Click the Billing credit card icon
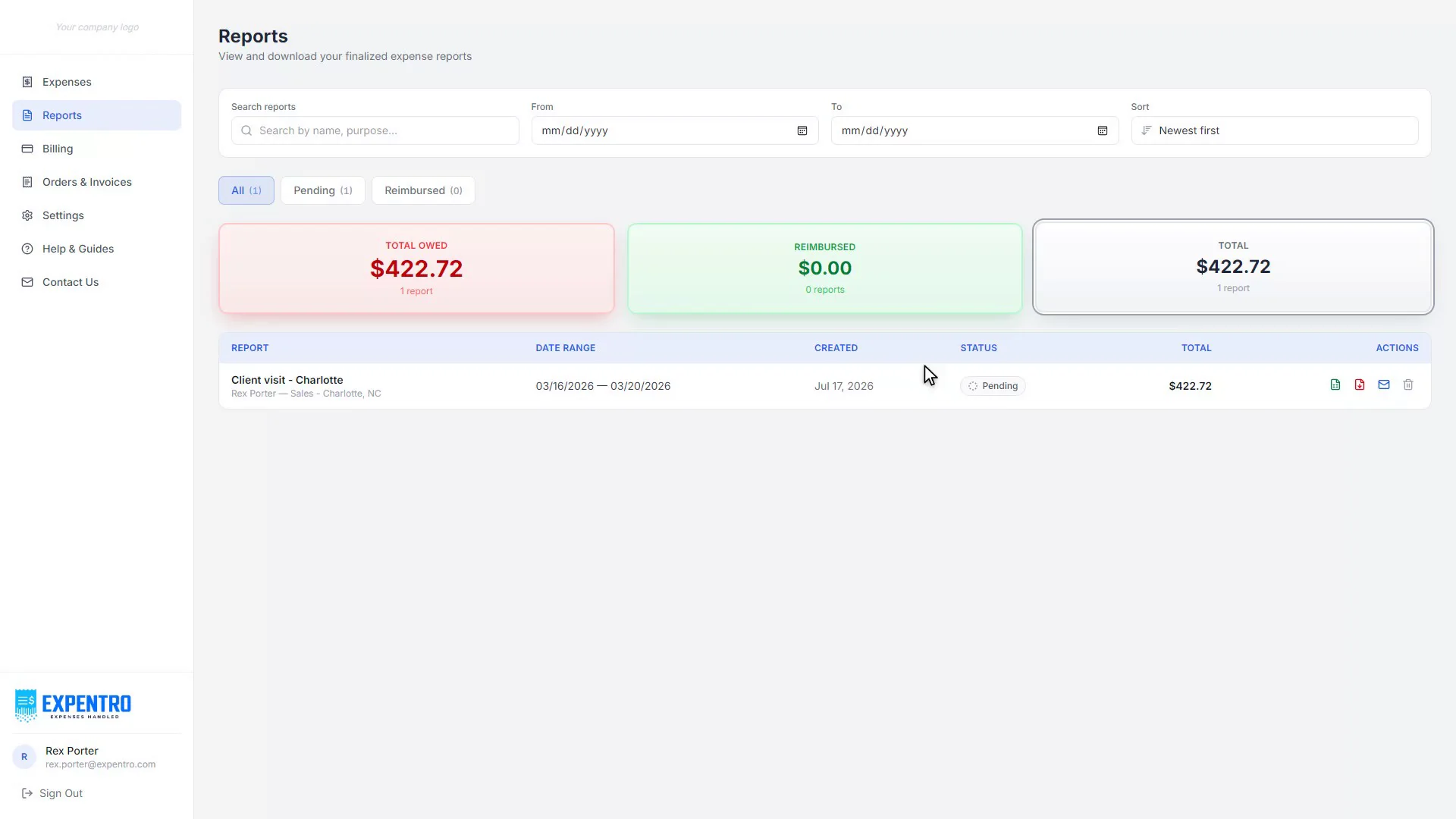Screen dimensions: 1456x819 point(27,149)
